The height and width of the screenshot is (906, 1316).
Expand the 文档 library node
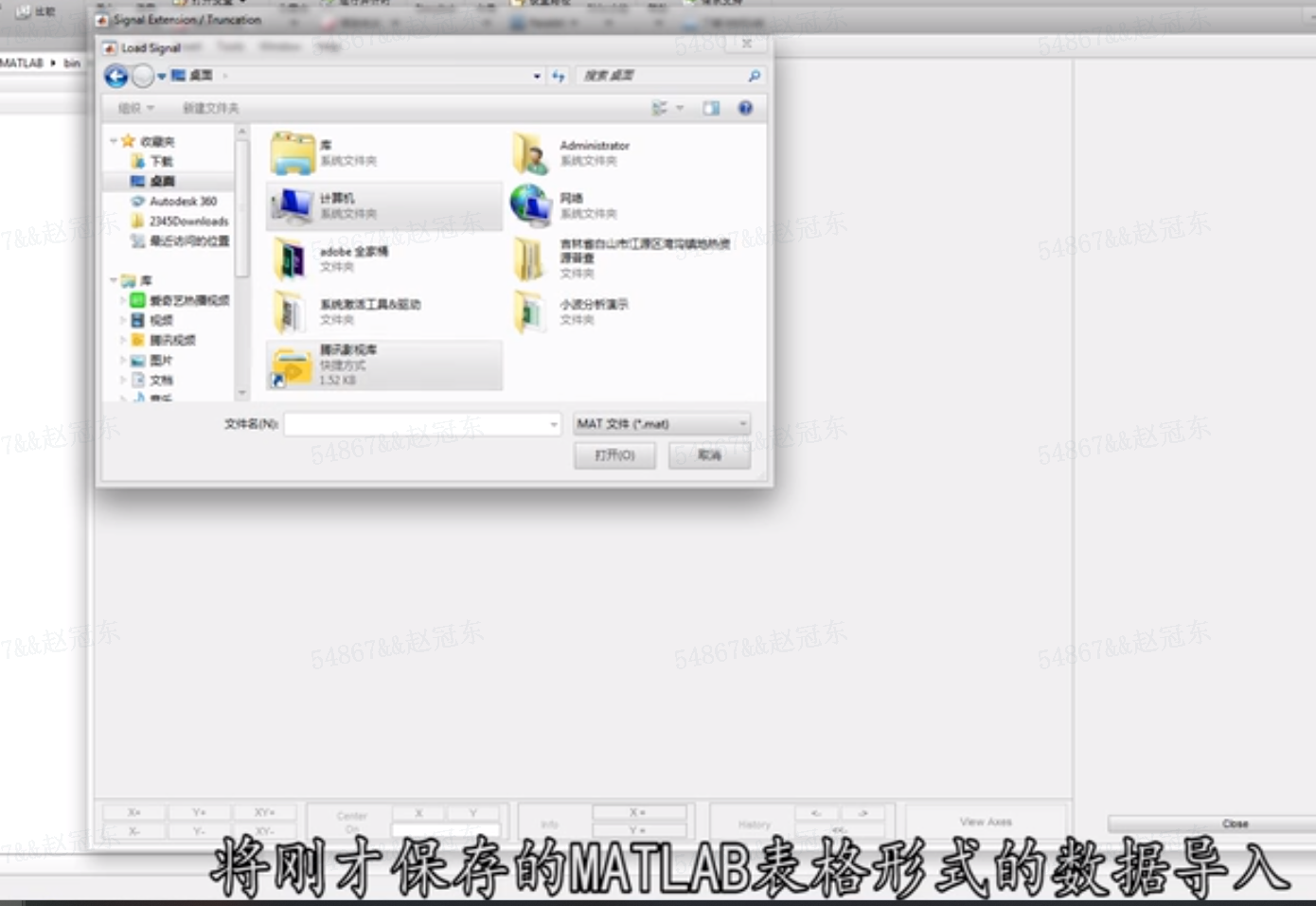(x=123, y=380)
